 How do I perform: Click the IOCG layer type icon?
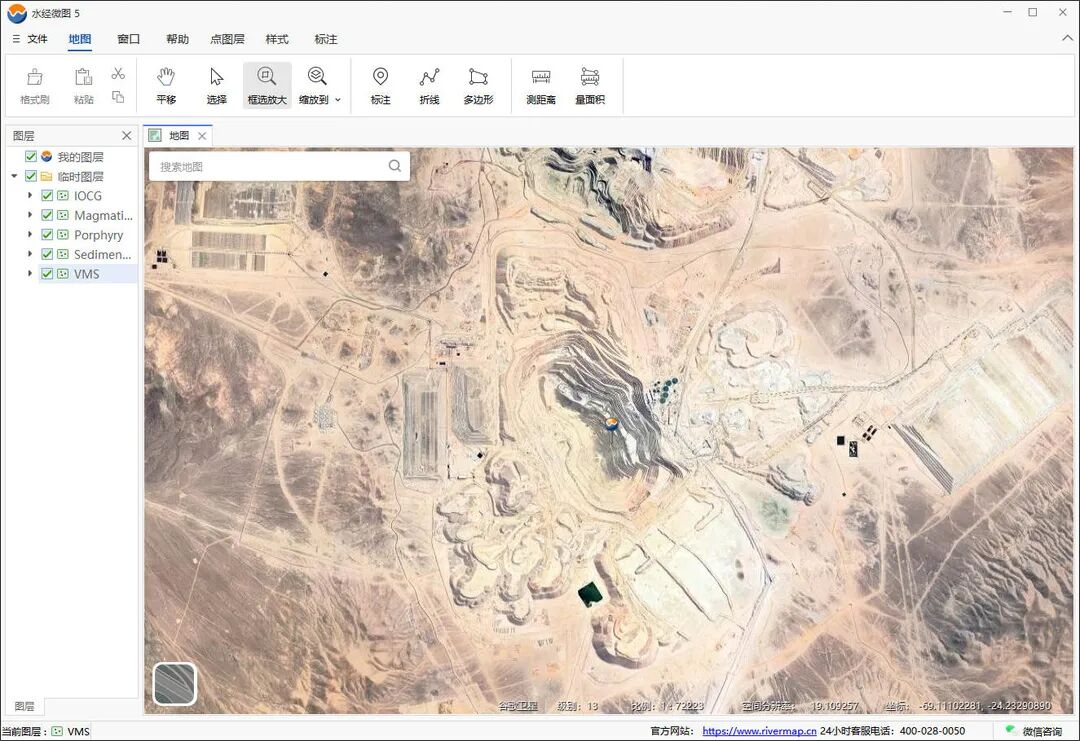click(63, 196)
